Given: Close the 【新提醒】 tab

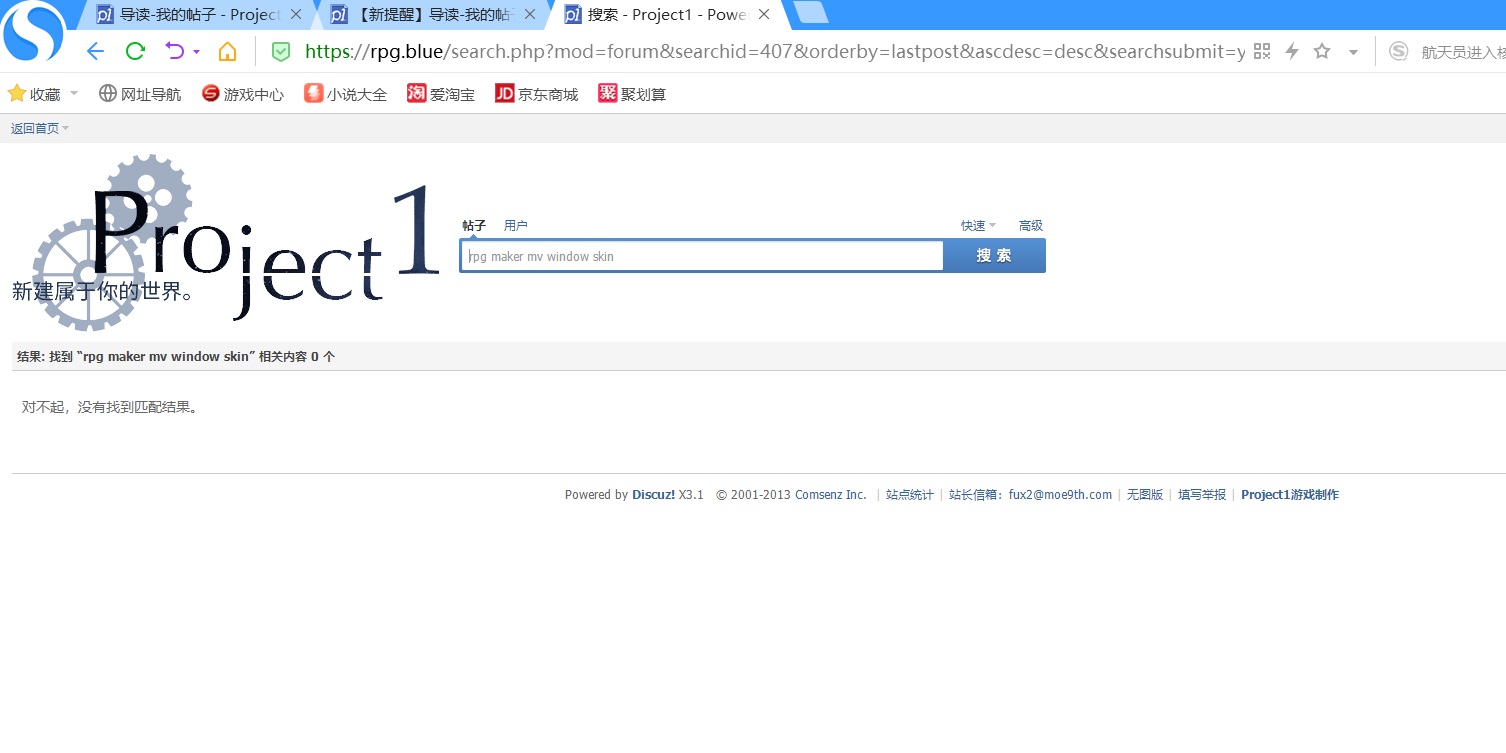Looking at the screenshot, I should click(530, 15).
